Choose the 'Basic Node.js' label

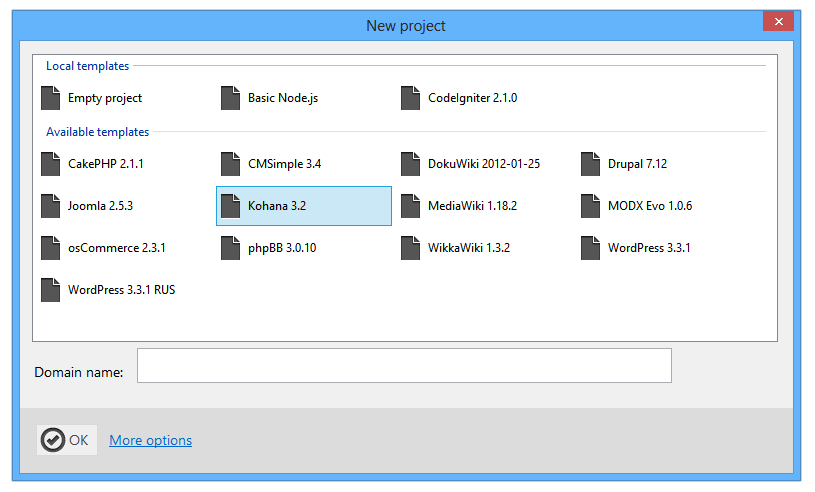coord(283,98)
